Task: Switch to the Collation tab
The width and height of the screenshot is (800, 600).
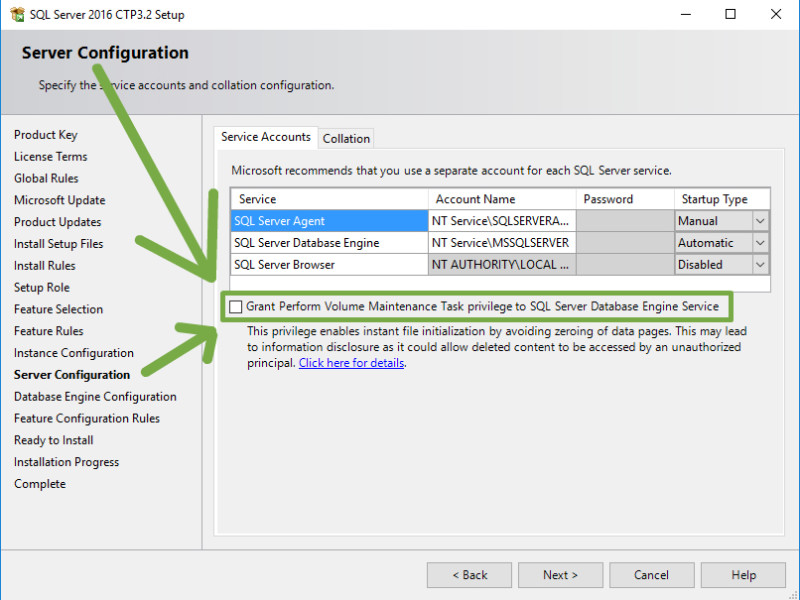Action: pos(346,139)
